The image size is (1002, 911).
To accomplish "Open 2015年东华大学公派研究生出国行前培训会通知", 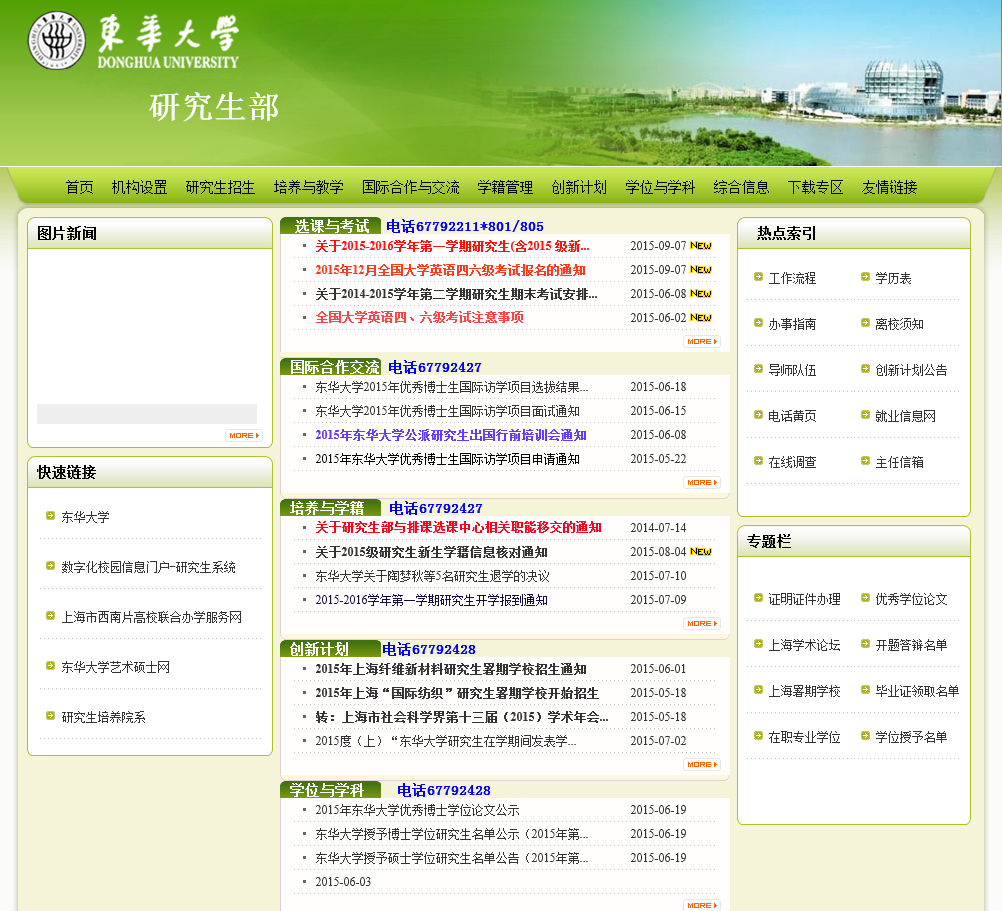I will [x=451, y=435].
